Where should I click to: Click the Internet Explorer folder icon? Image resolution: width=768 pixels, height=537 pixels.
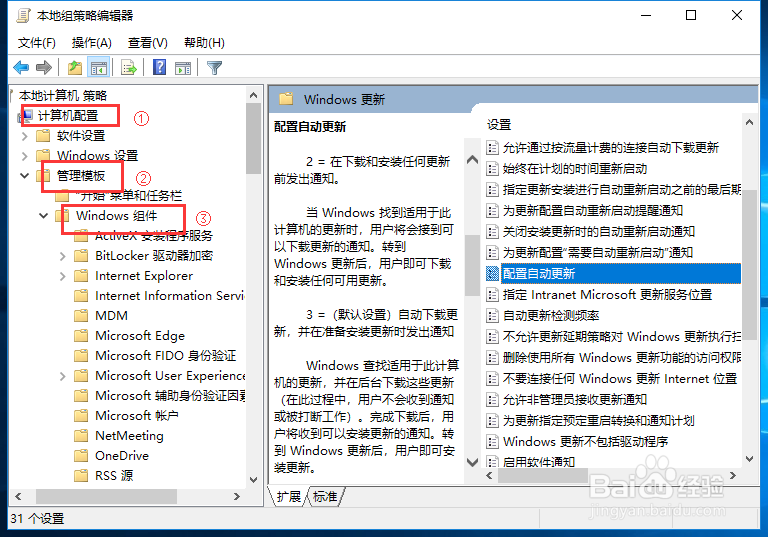click(x=81, y=276)
